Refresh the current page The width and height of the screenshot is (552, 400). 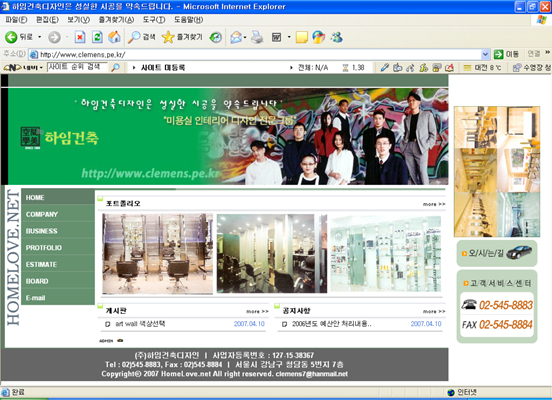pos(97,37)
